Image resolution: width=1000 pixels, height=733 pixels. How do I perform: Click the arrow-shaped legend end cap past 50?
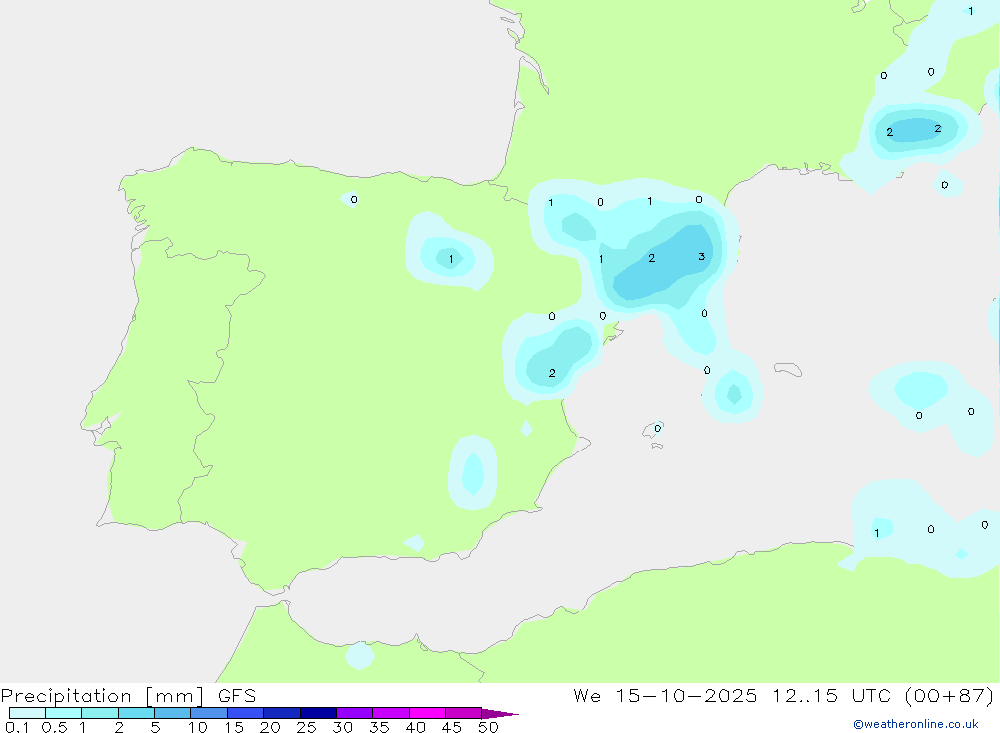point(499,714)
